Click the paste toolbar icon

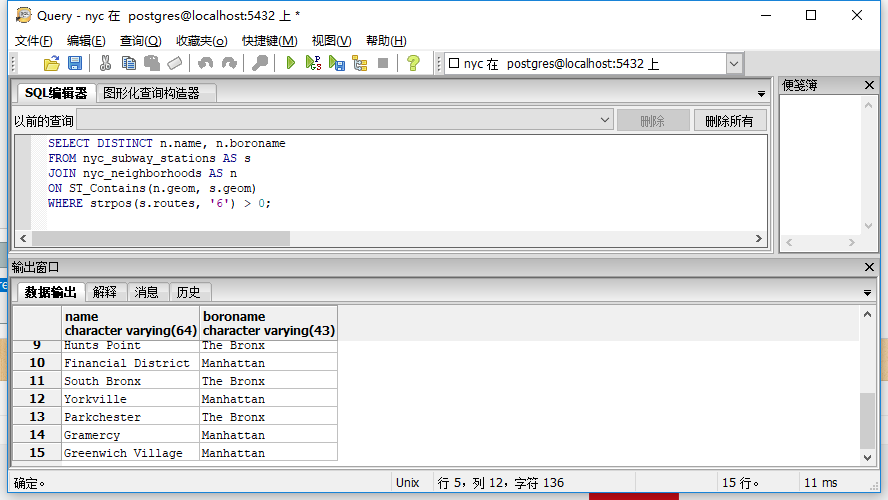[152, 63]
